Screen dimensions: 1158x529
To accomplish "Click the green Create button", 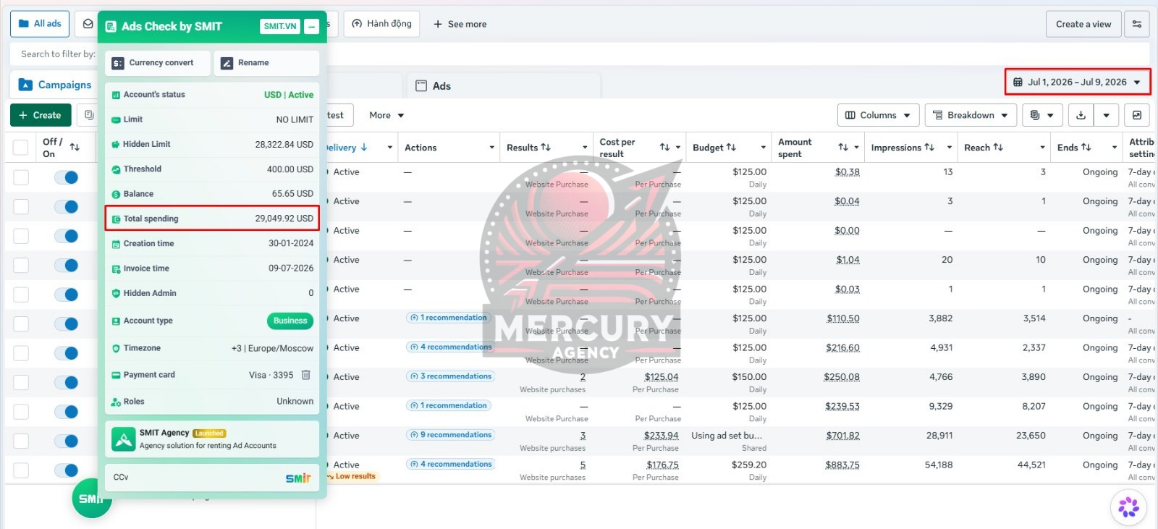I will click(41, 115).
